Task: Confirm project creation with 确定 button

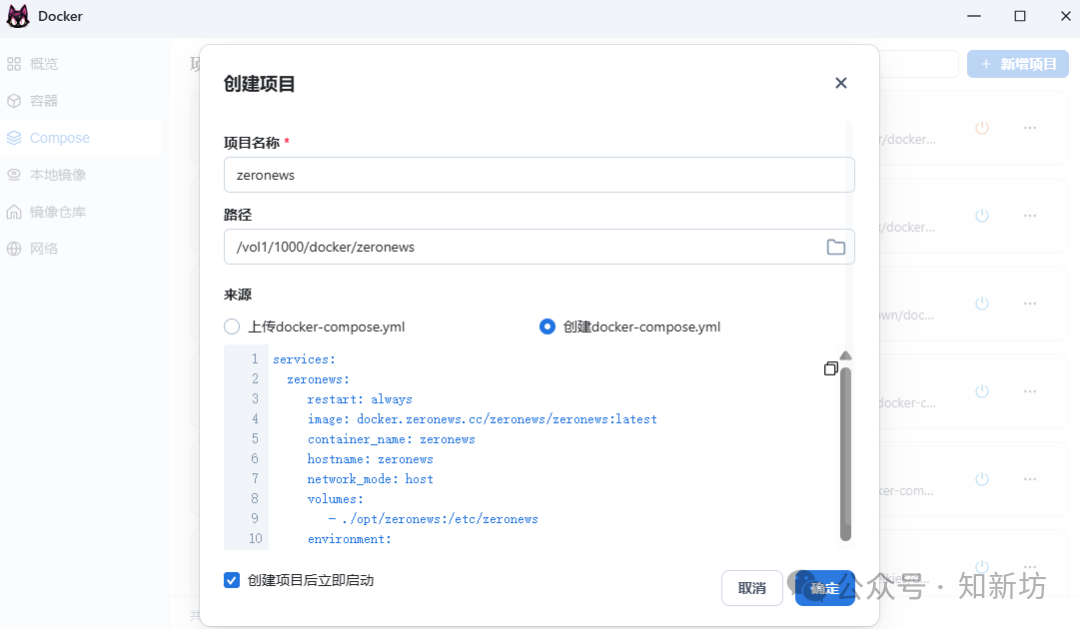Action: 824,588
